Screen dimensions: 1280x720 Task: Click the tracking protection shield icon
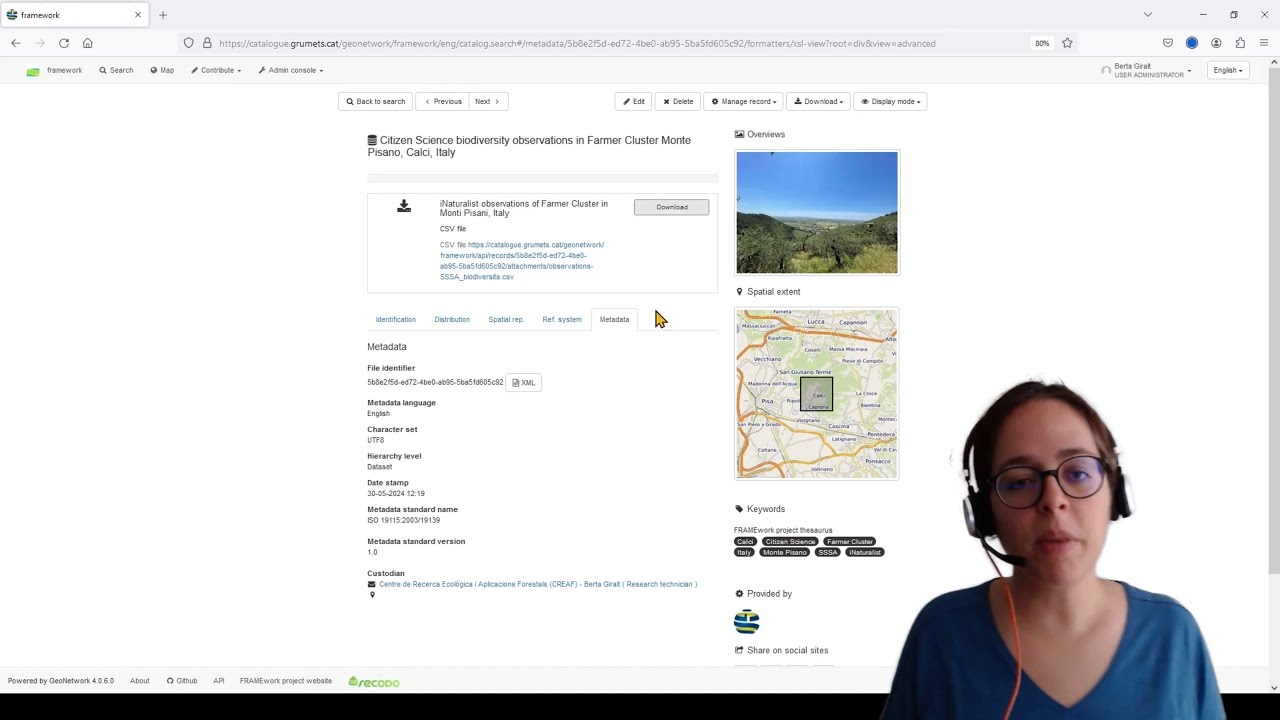(188, 43)
